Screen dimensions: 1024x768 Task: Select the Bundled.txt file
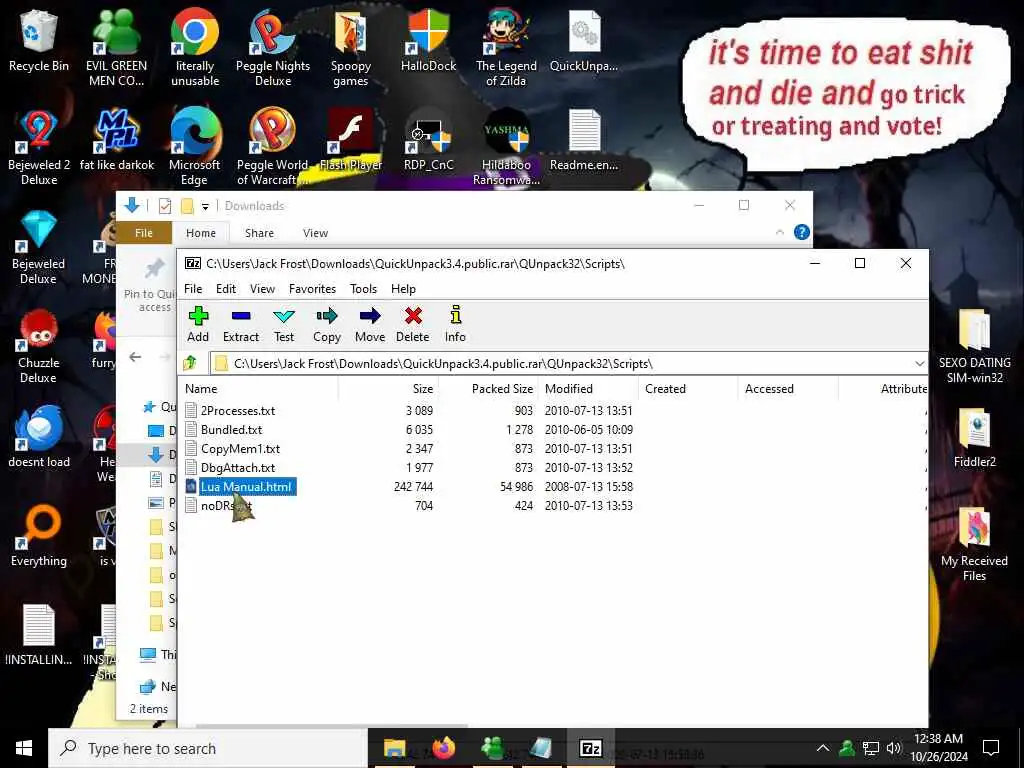point(231,430)
